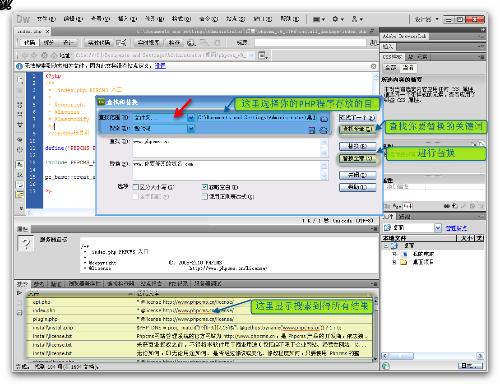The width and height of the screenshot is (500, 384).
Task: Open the 文件 menu
Action: click(x=46, y=19)
